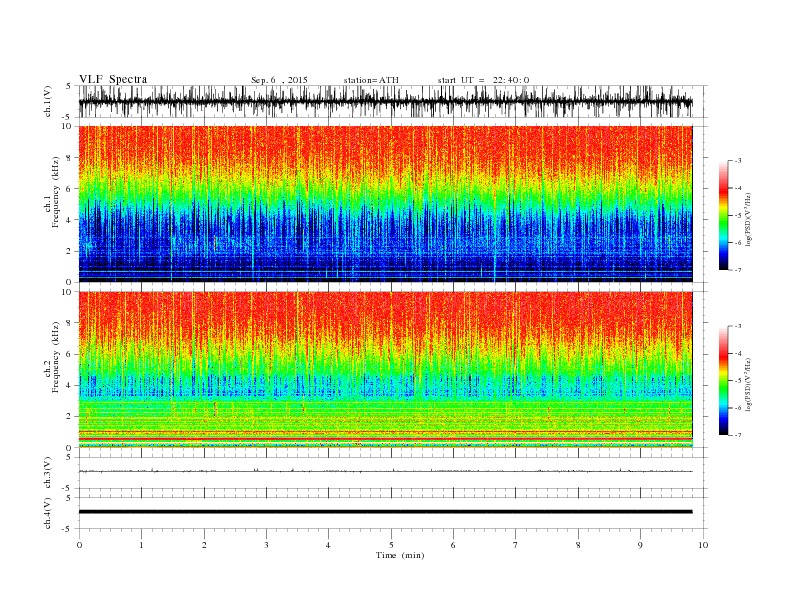Click inside the ch.2 spectrogram panel
Image resolution: width=792 pixels, height=612 pixels.
coord(385,369)
